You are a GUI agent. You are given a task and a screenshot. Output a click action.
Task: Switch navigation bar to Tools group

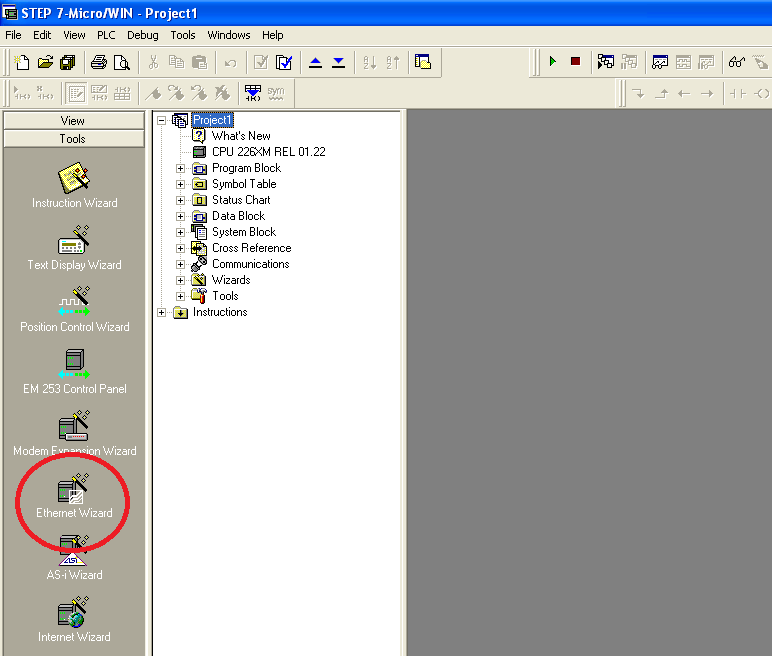[x=74, y=139]
